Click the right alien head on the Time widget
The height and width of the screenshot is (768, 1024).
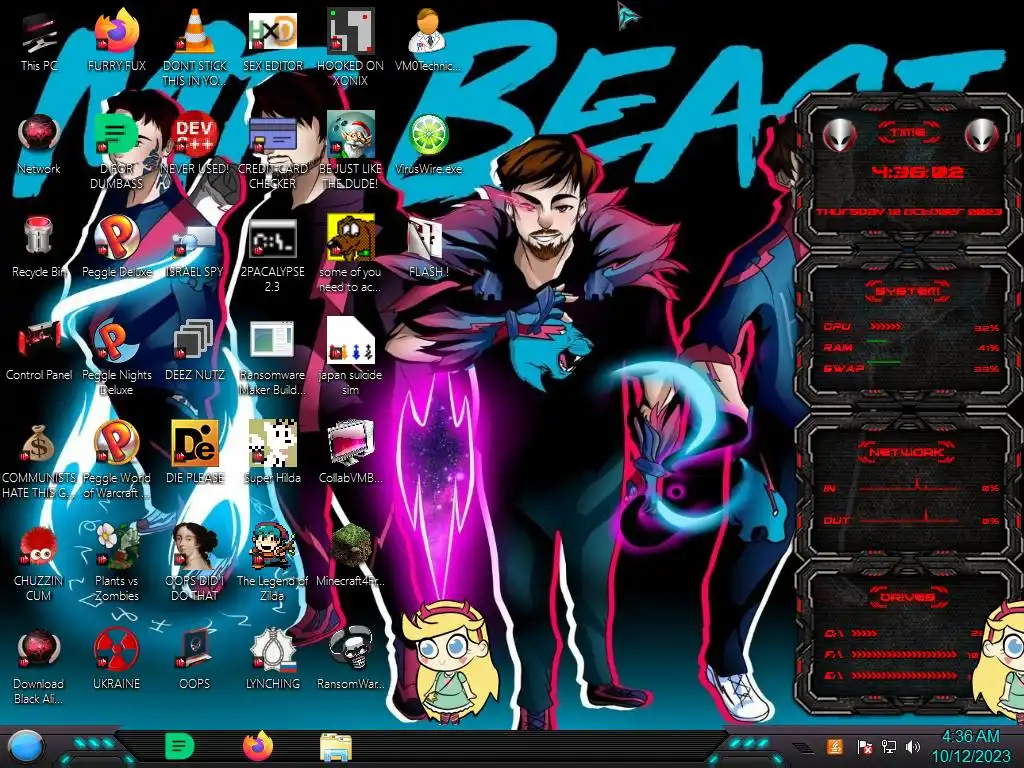coord(982,136)
